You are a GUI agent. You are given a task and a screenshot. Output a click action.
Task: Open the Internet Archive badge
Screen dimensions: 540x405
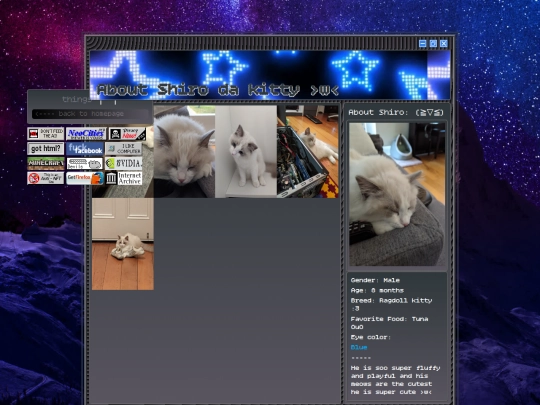click(x=124, y=178)
